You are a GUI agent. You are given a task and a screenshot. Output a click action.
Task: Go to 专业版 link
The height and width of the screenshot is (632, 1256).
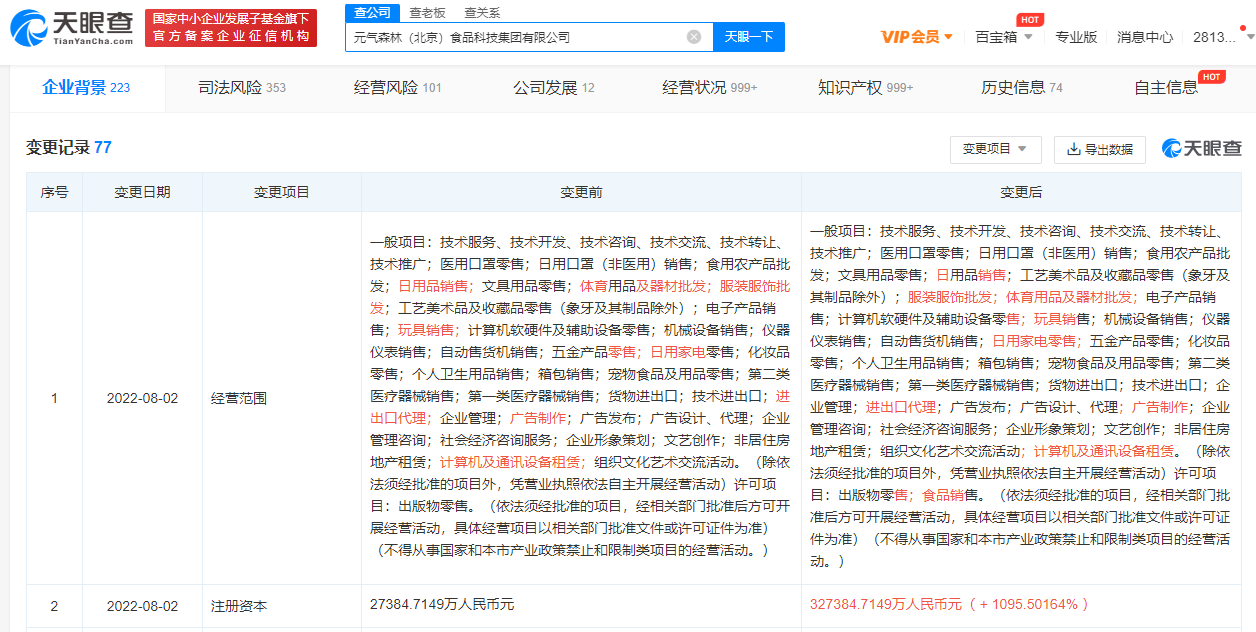(1076, 37)
